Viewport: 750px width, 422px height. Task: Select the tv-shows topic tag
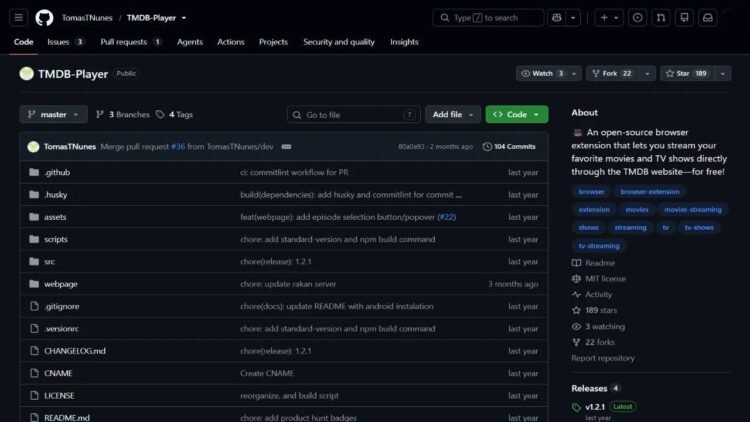(x=699, y=228)
